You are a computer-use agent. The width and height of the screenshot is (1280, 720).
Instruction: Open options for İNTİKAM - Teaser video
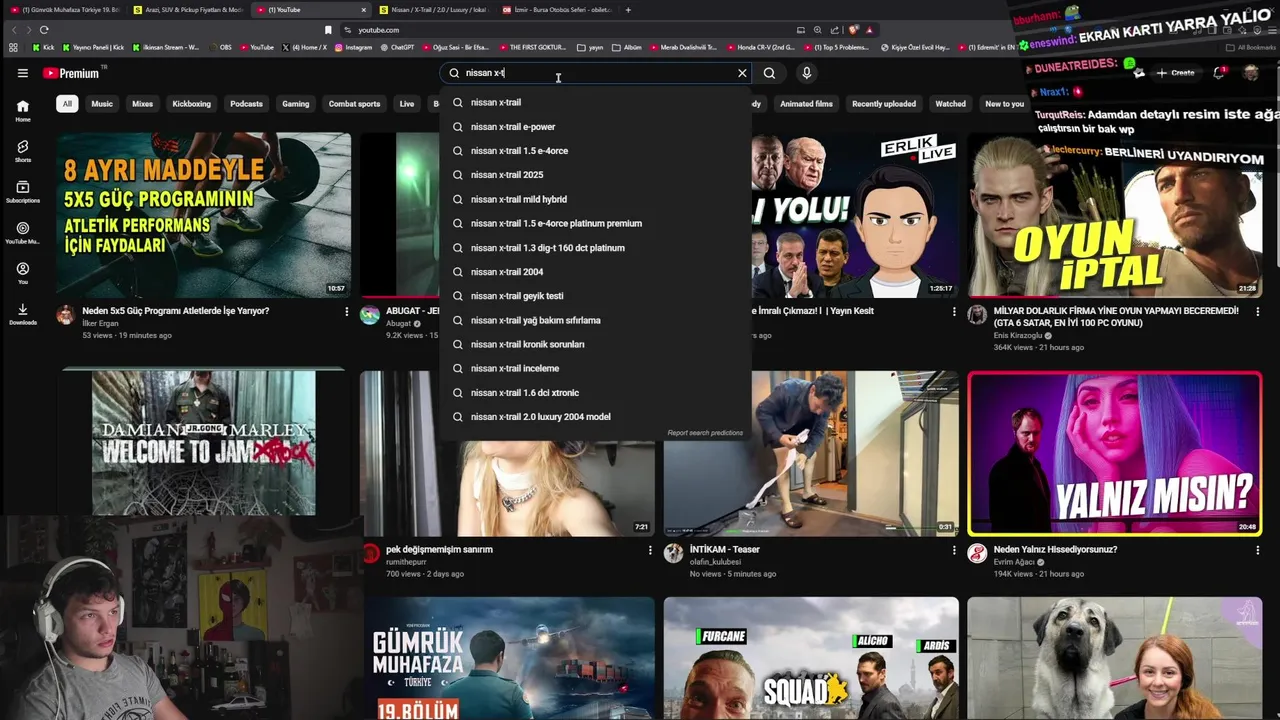954,550
